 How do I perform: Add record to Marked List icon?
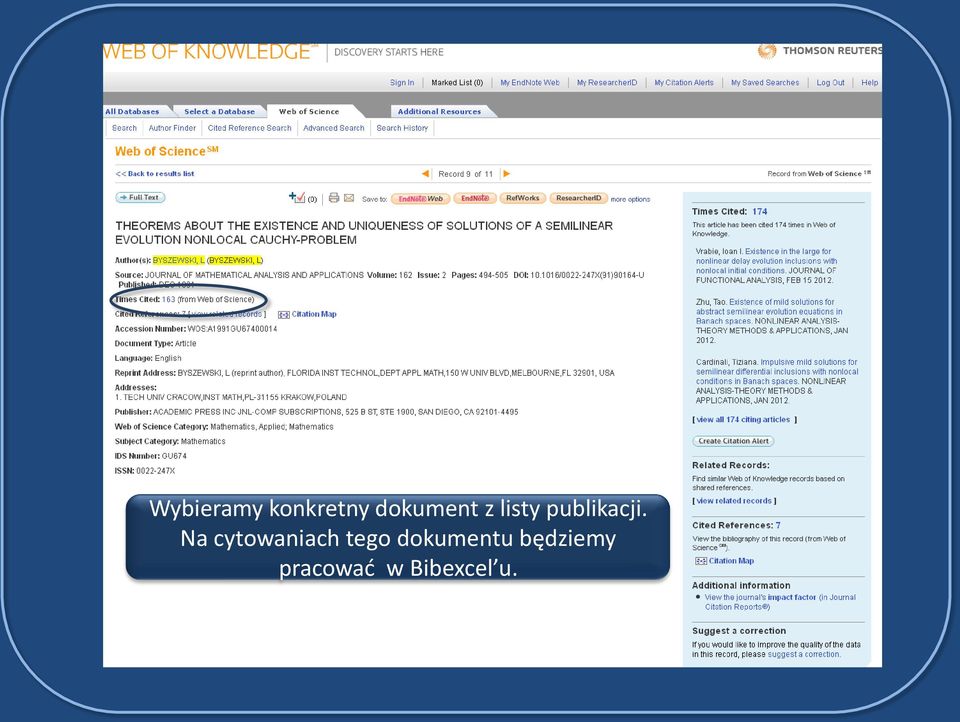(x=297, y=197)
